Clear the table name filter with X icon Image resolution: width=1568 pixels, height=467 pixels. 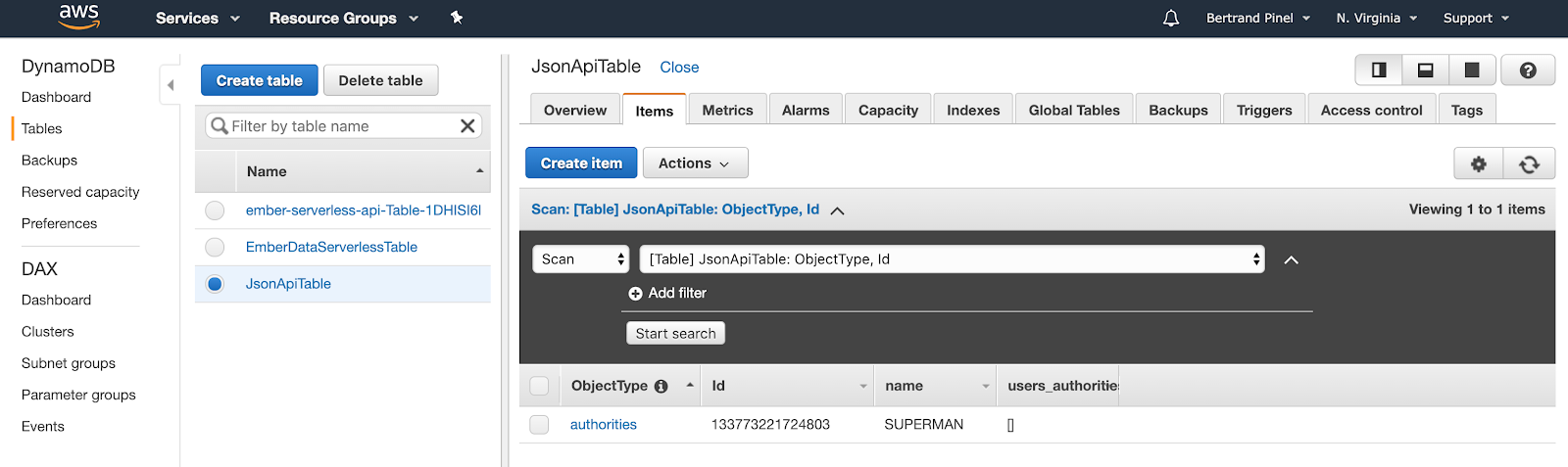[467, 126]
